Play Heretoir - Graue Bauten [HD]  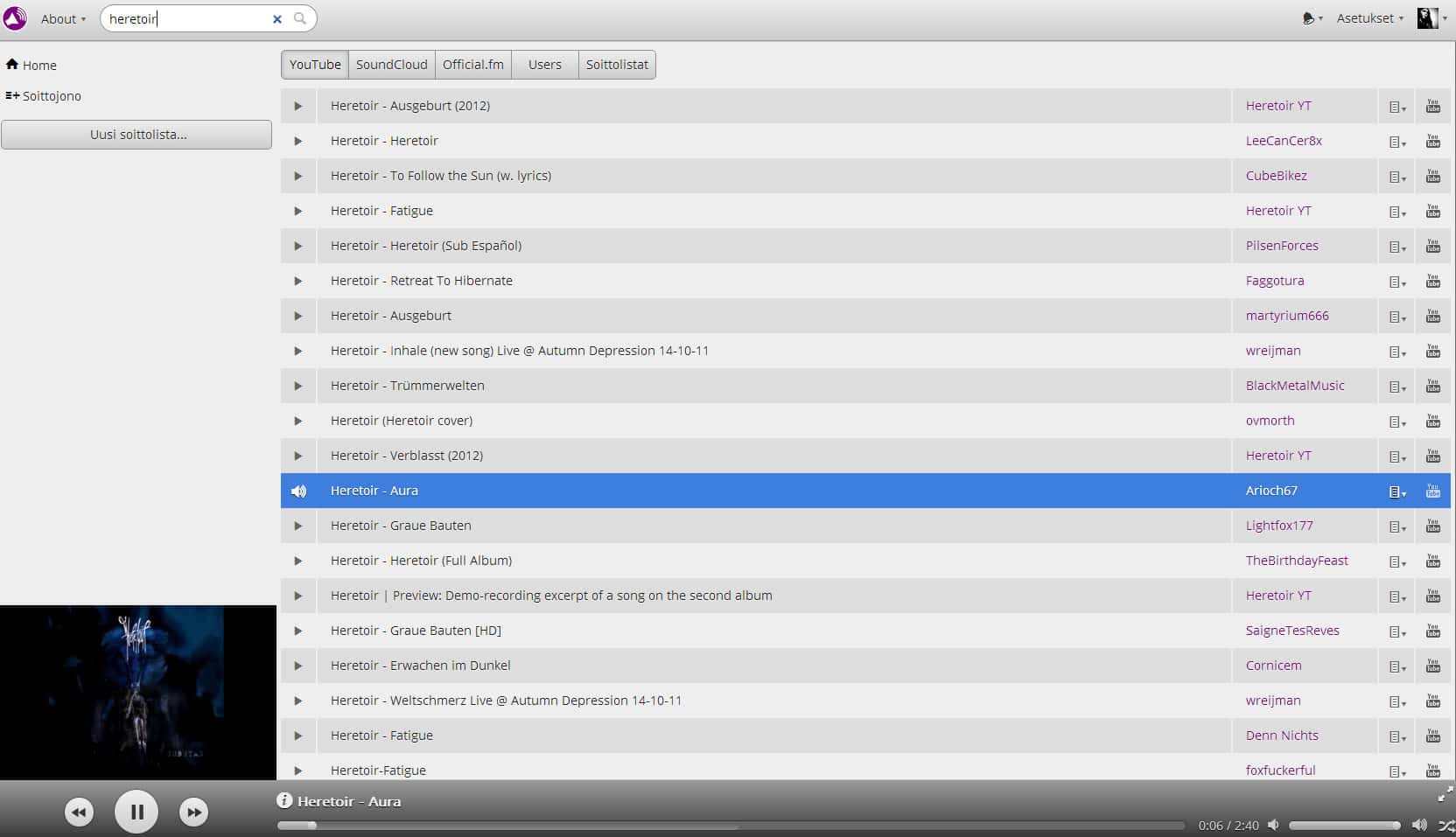pos(298,631)
